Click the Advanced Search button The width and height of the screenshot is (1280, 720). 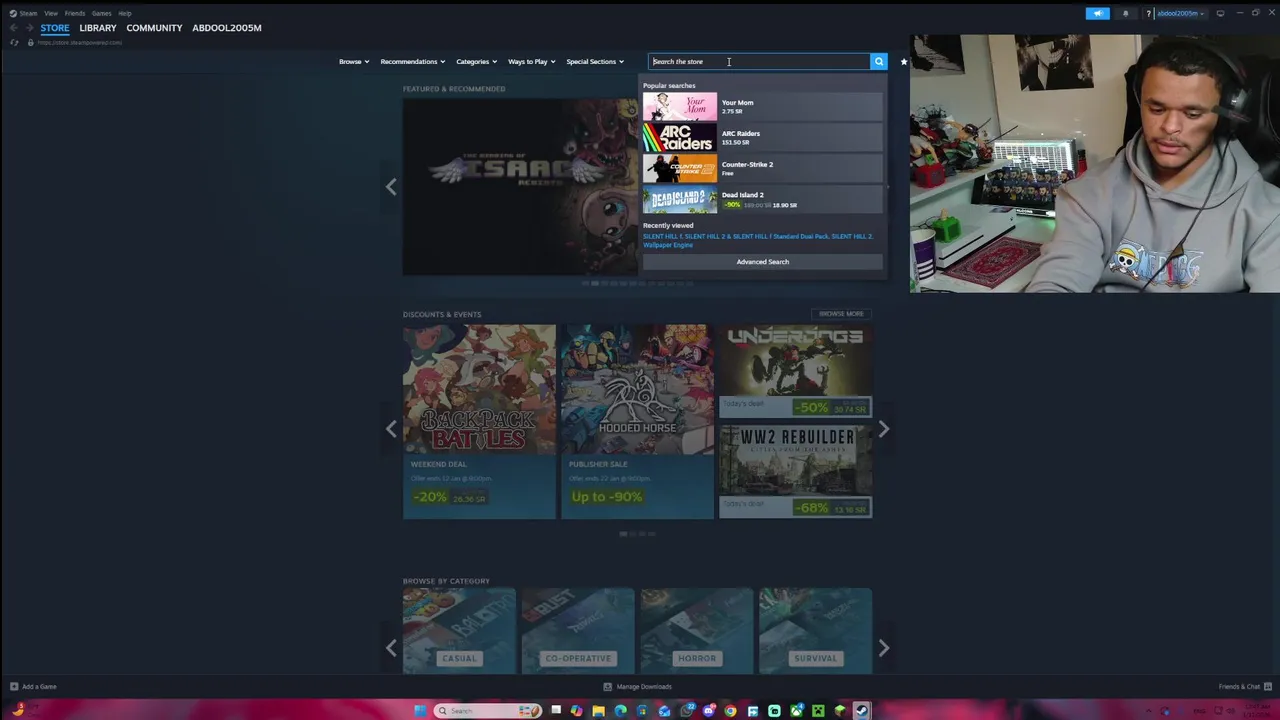click(763, 262)
